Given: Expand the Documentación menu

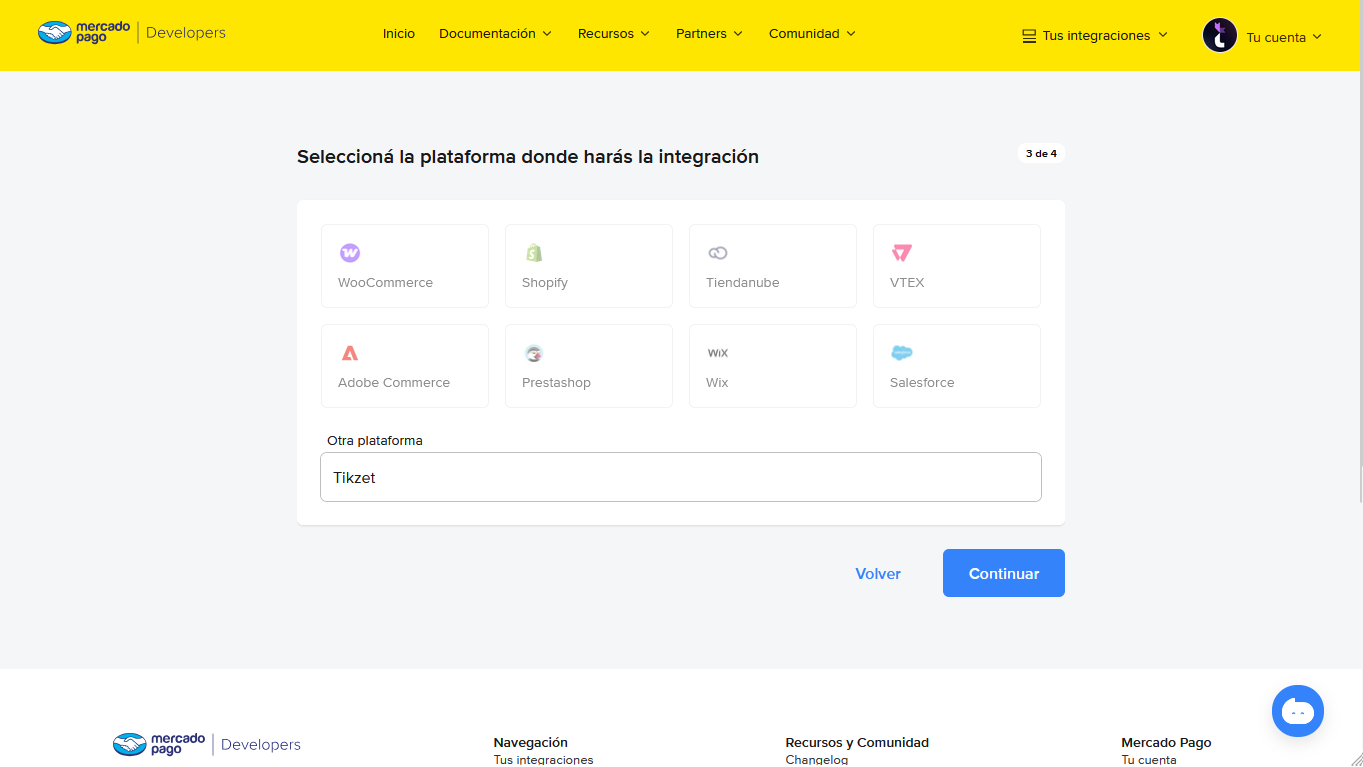Looking at the screenshot, I should (x=496, y=34).
